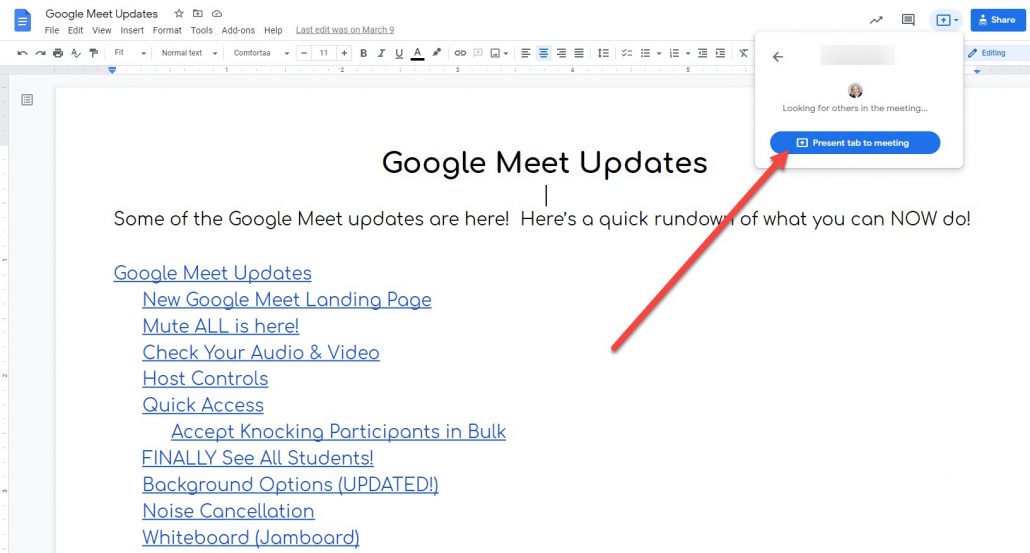Screen dimensions: 1030x553
Task: Open the highlight color tool
Action: pyautogui.click(x=437, y=53)
